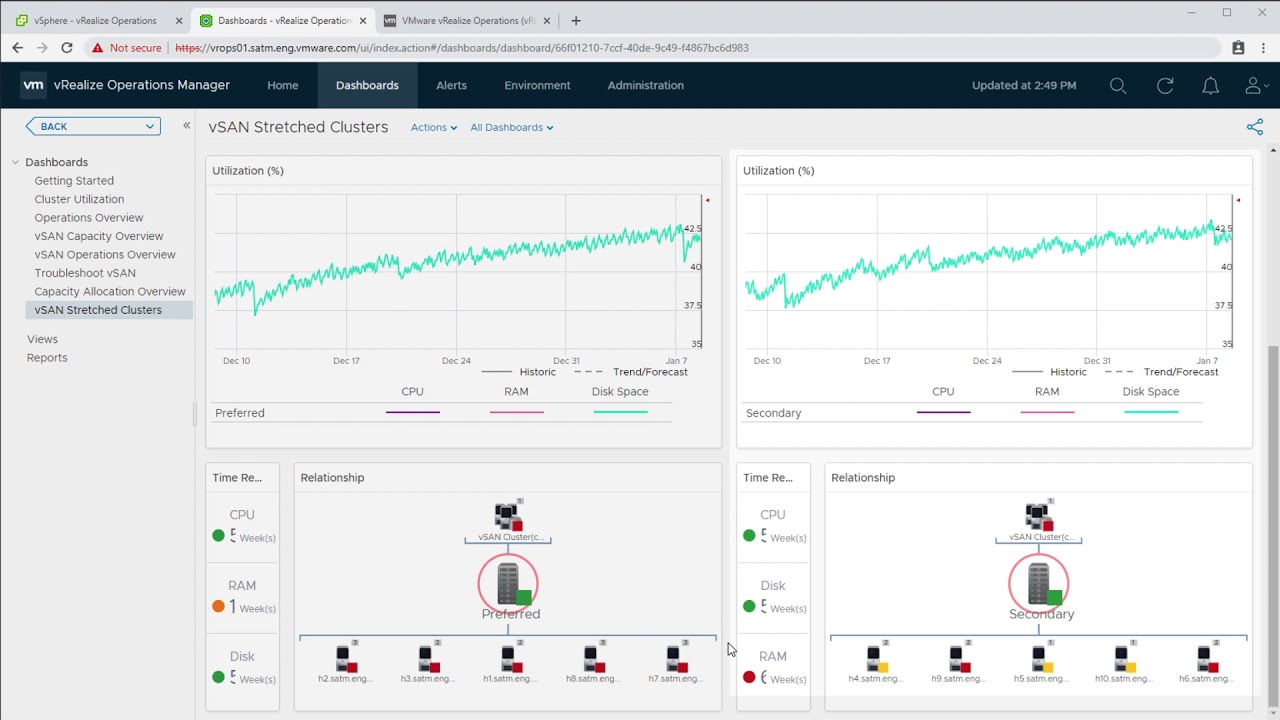Open Troubleshoot vSAN dashboard link
The height and width of the screenshot is (720, 1280).
pyautogui.click(x=85, y=273)
